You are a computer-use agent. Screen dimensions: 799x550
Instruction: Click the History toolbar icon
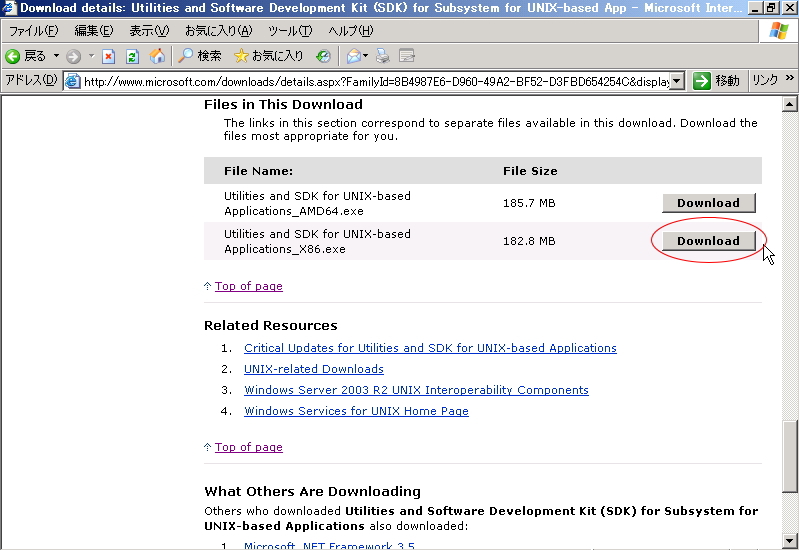click(x=323, y=56)
